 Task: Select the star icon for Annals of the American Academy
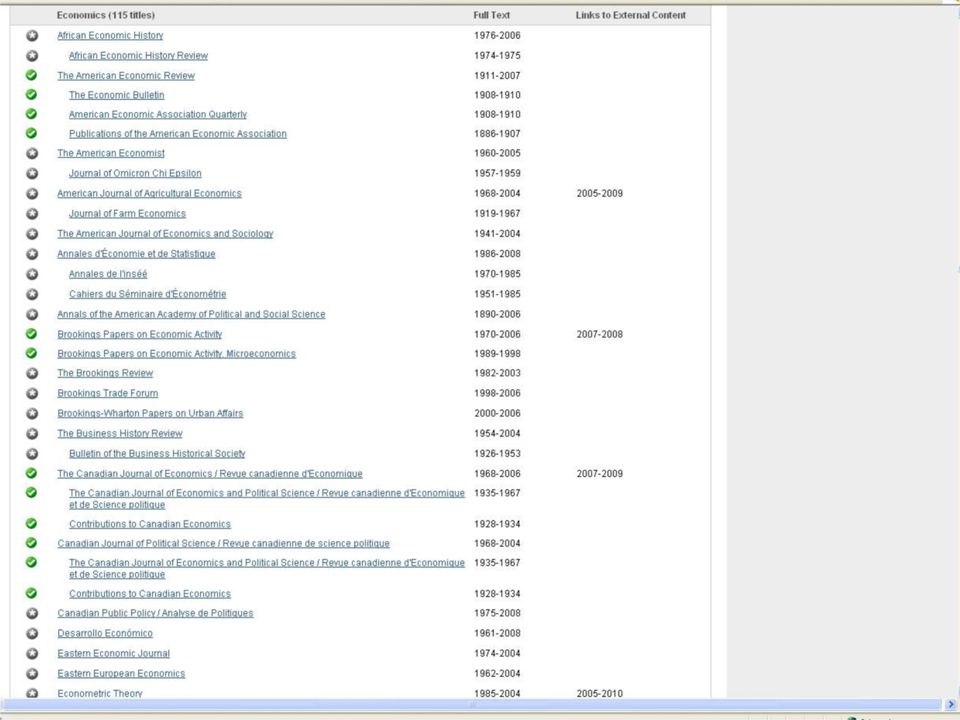[32, 315]
